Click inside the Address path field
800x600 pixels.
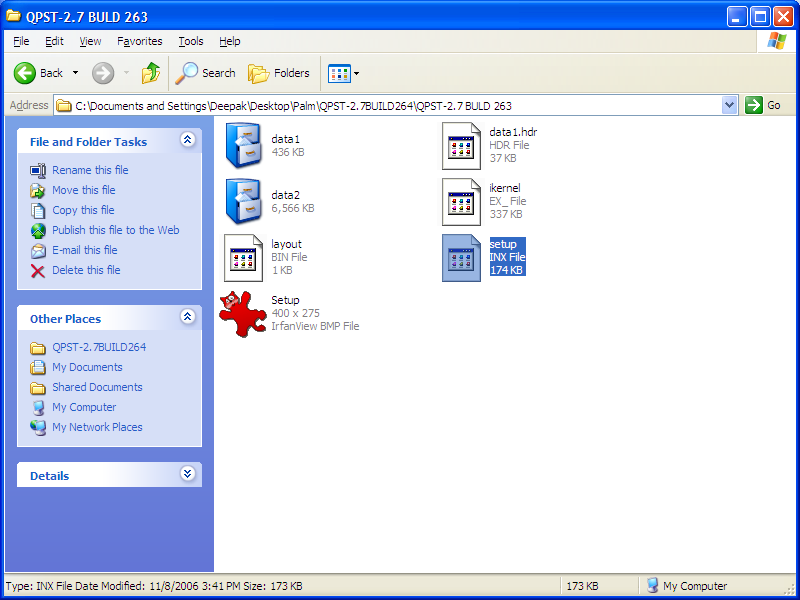tap(388, 106)
